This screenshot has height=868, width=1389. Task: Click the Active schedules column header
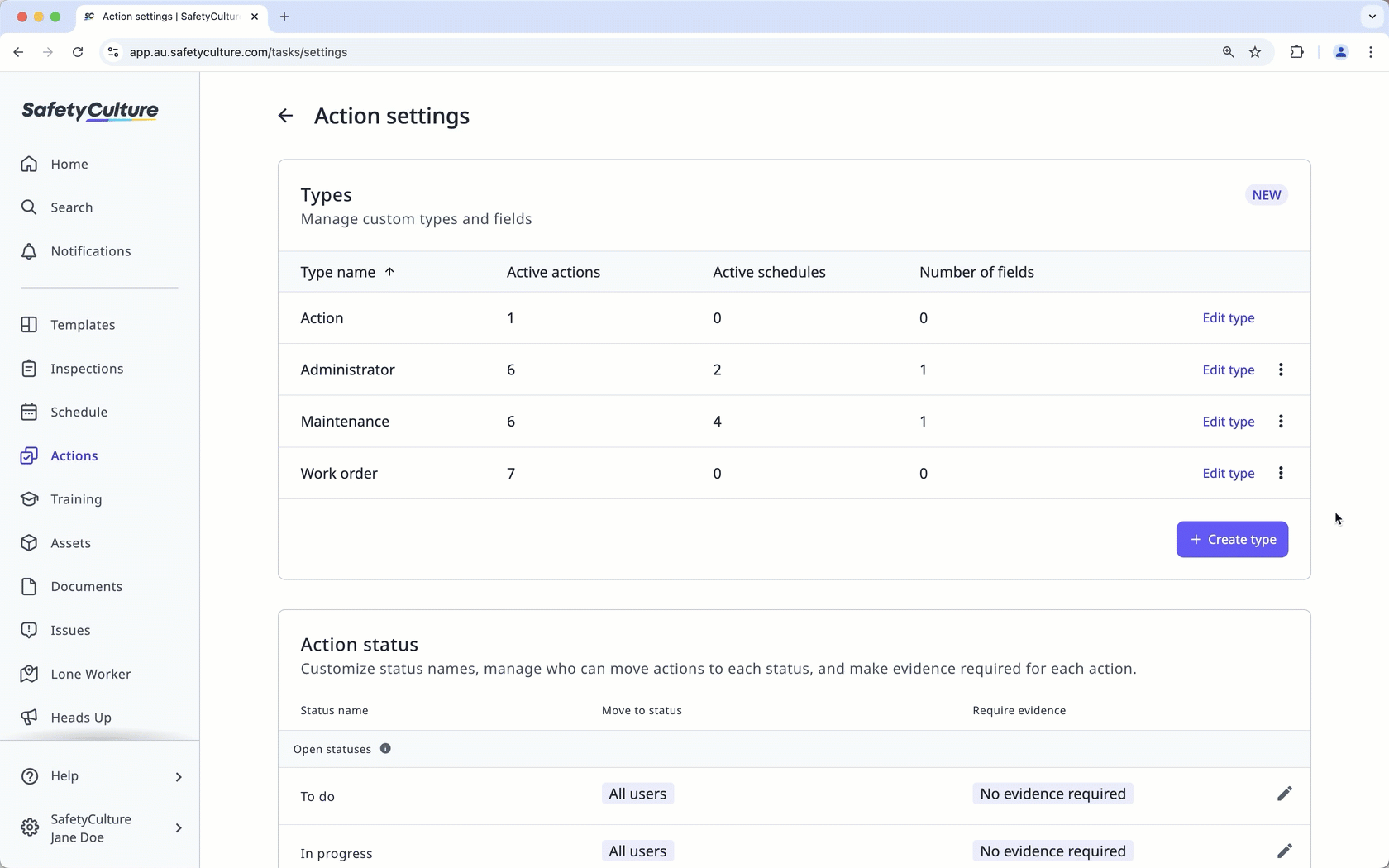pos(769,272)
